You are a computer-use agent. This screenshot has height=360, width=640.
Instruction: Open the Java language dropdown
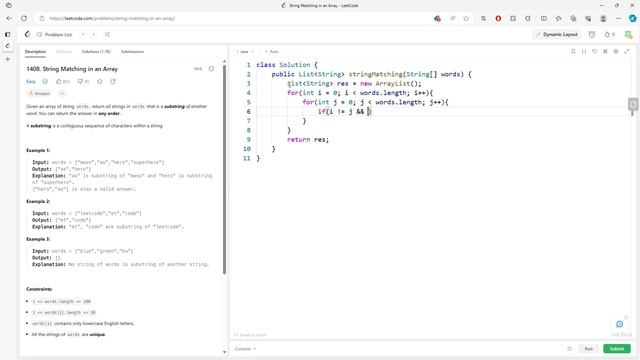point(245,51)
